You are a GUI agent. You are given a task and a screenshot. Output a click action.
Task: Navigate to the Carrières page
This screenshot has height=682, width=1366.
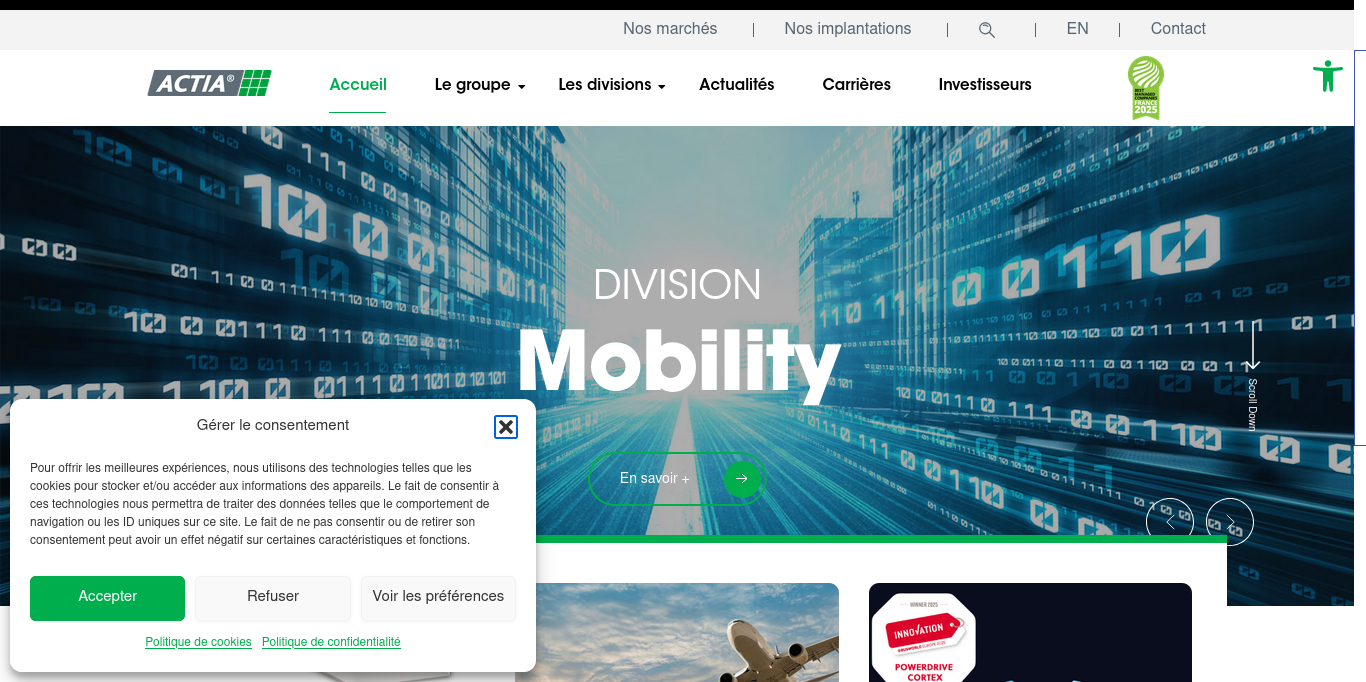[x=856, y=85]
